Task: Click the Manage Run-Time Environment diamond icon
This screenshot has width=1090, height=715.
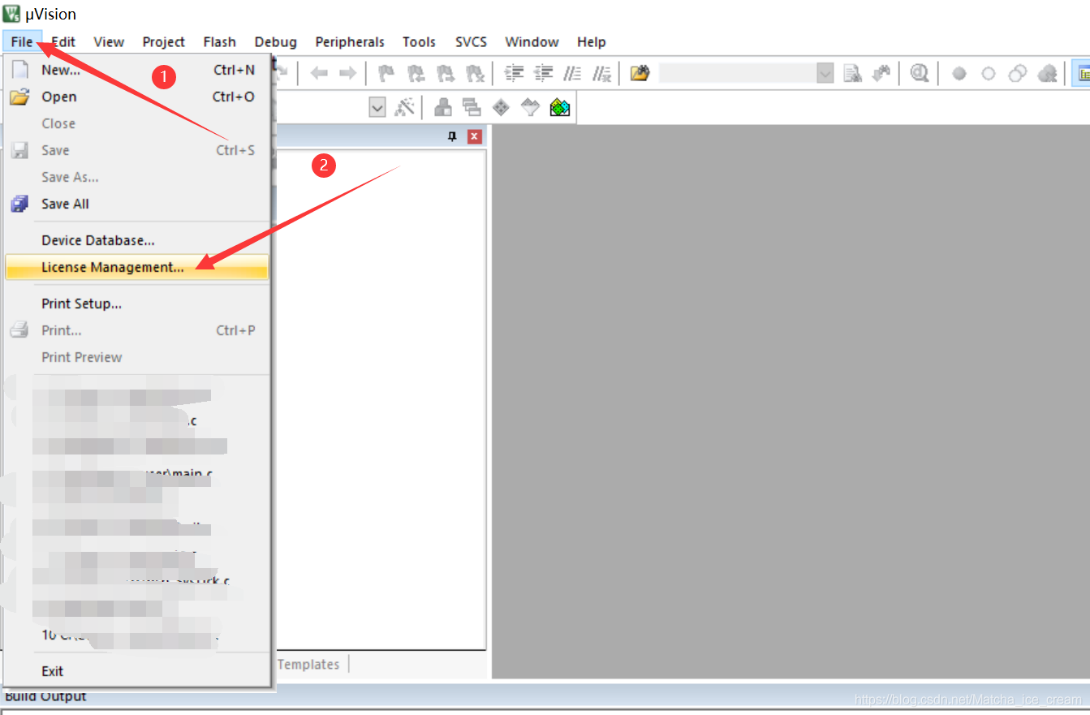Action: [501, 108]
